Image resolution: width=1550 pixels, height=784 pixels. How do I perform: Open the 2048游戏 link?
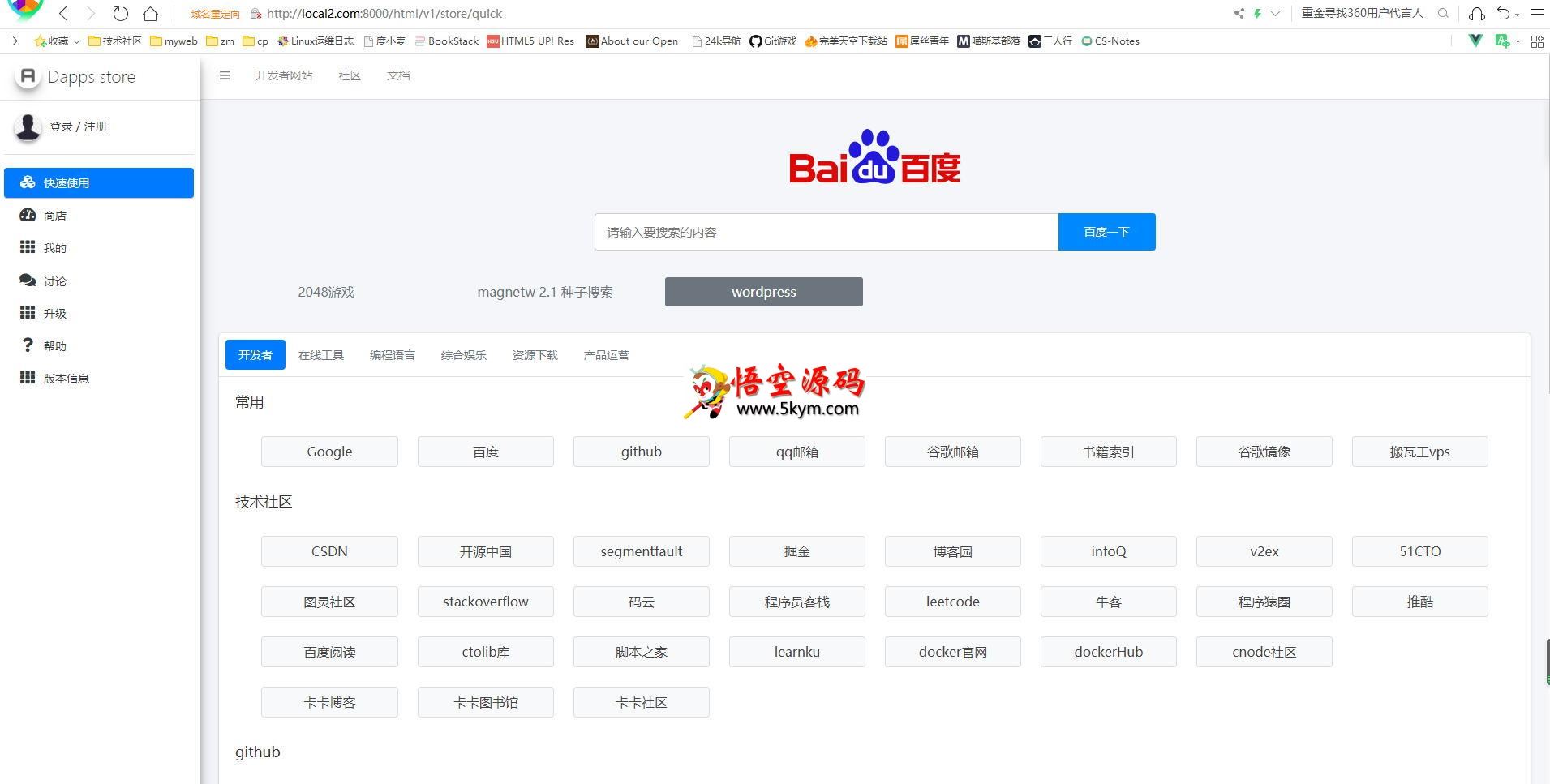tap(326, 292)
